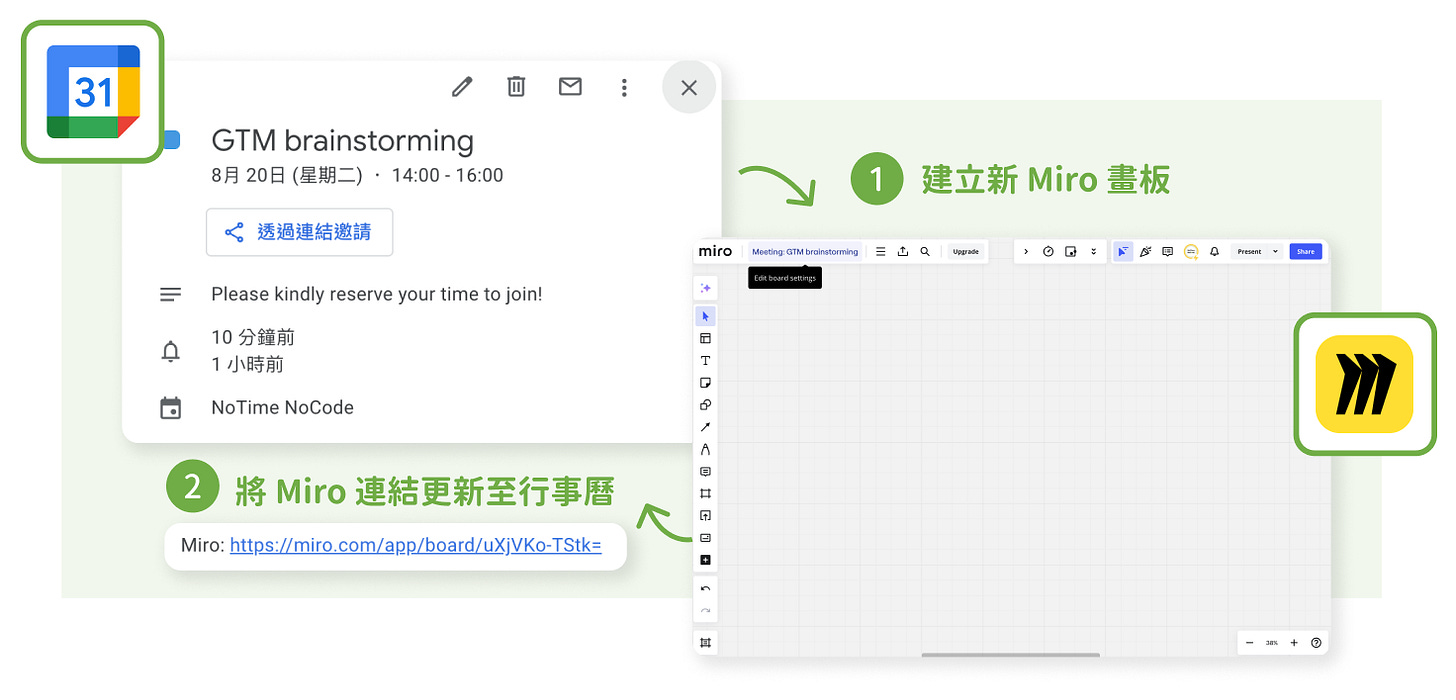
Task: Toggle the timer tool in Miro's top bar
Action: [x=1048, y=251]
